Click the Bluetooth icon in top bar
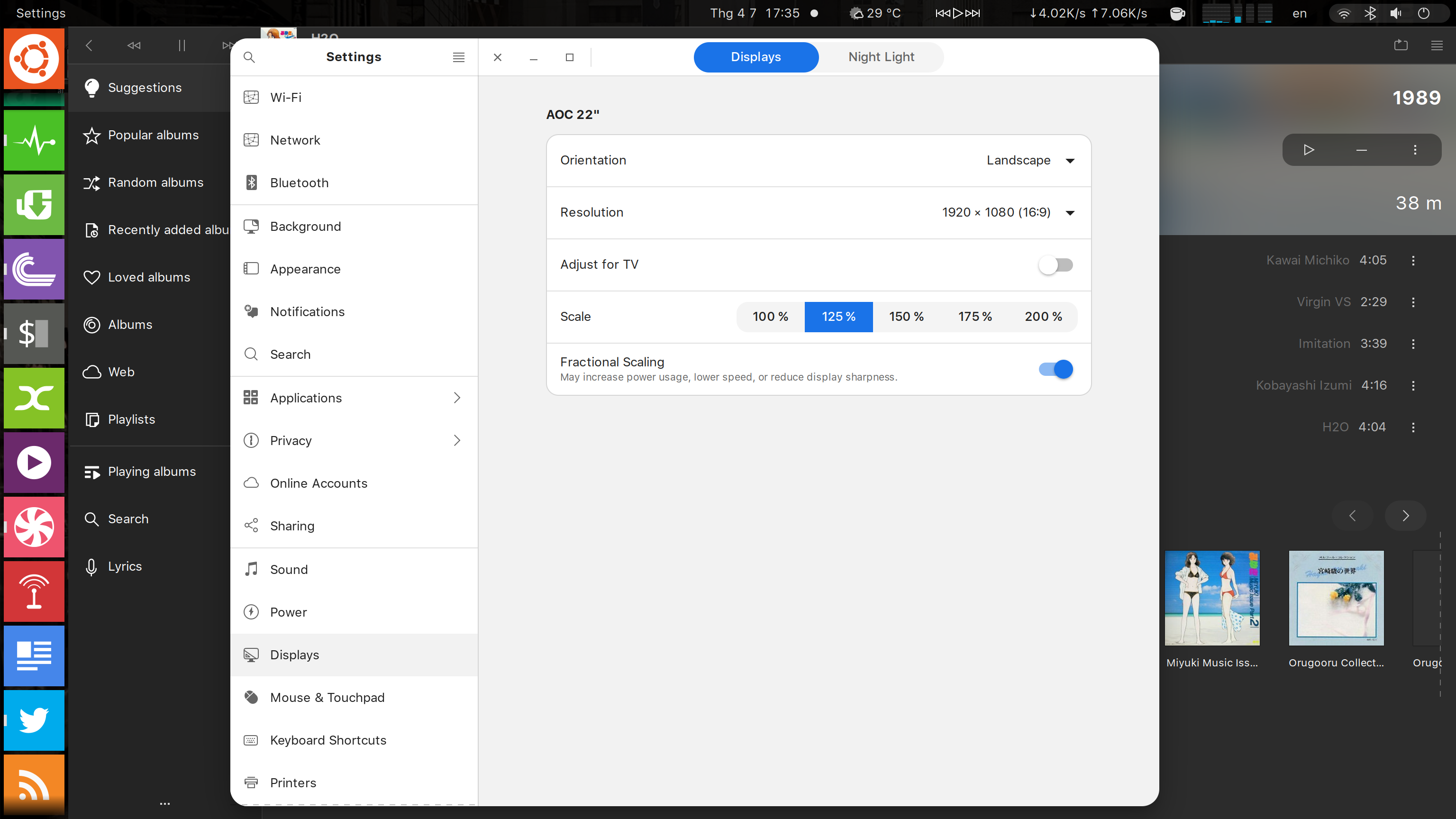 point(1370,14)
